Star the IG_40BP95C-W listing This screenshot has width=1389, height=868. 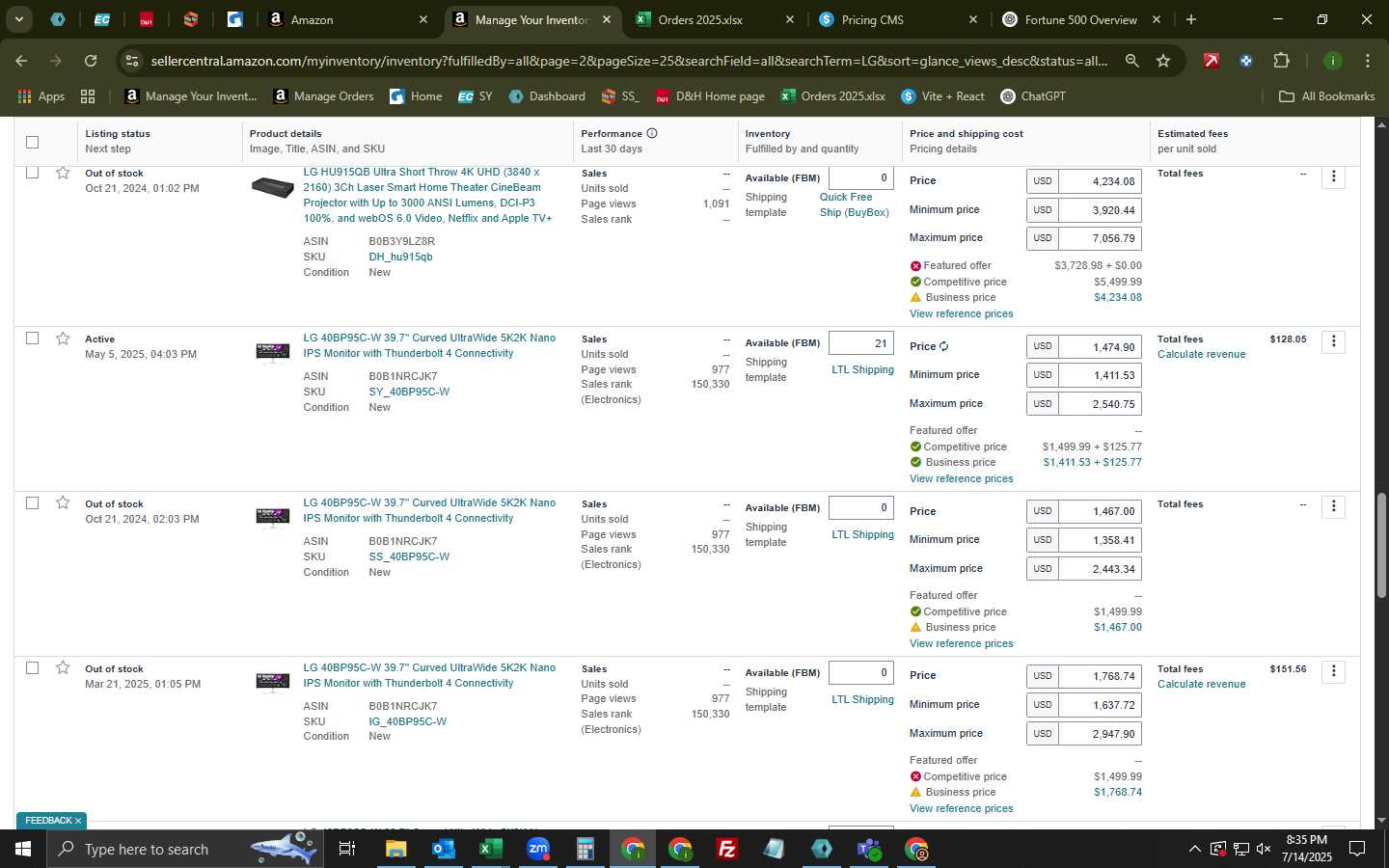point(63,668)
